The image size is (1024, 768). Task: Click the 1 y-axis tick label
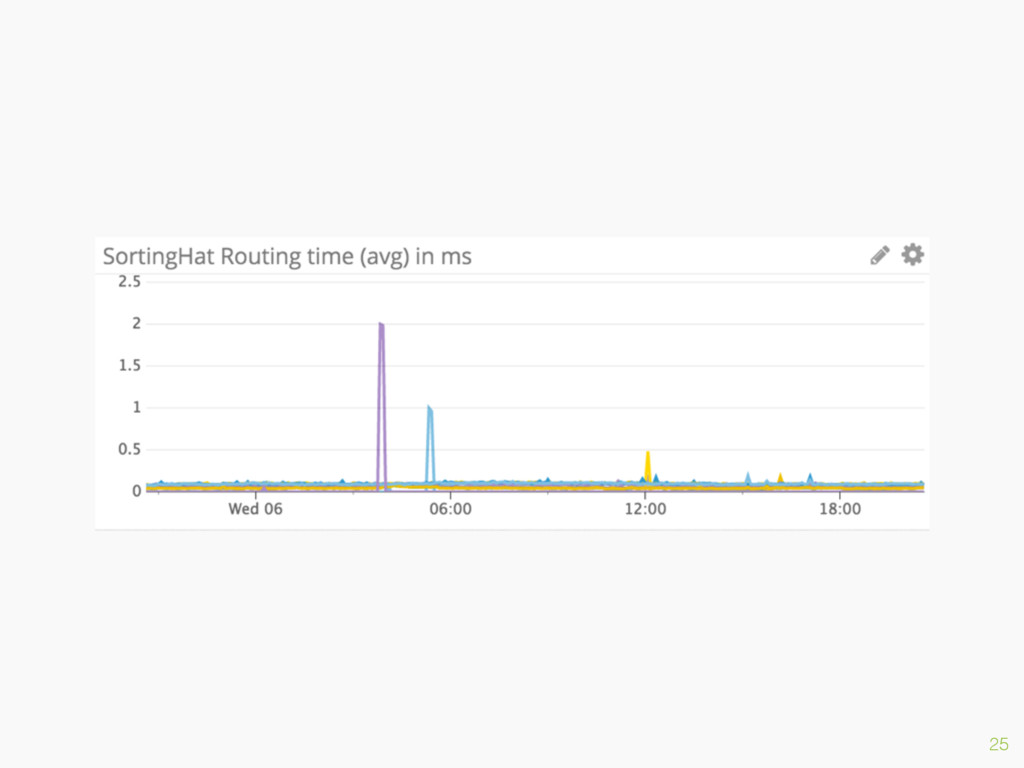pyautogui.click(x=136, y=408)
